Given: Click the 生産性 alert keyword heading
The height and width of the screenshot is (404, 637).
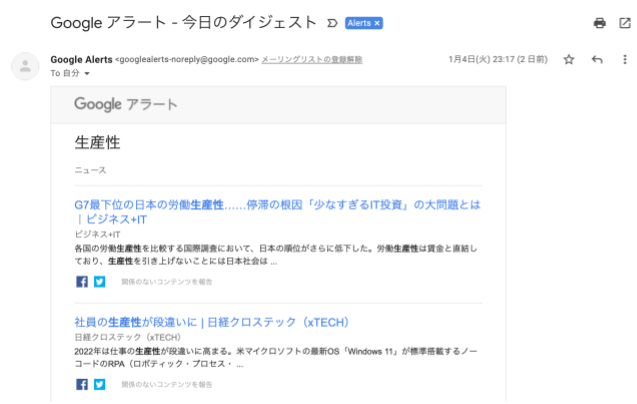Looking at the screenshot, I should pos(98,143).
